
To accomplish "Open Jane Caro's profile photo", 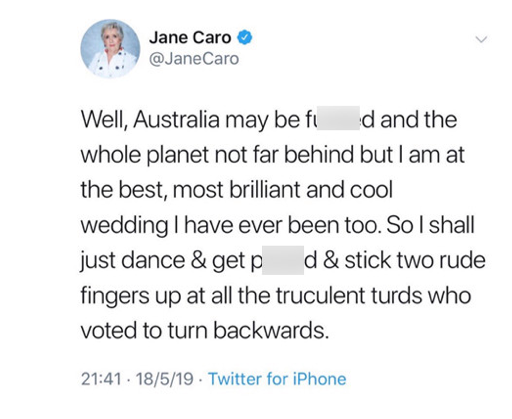I will tap(110, 49).
